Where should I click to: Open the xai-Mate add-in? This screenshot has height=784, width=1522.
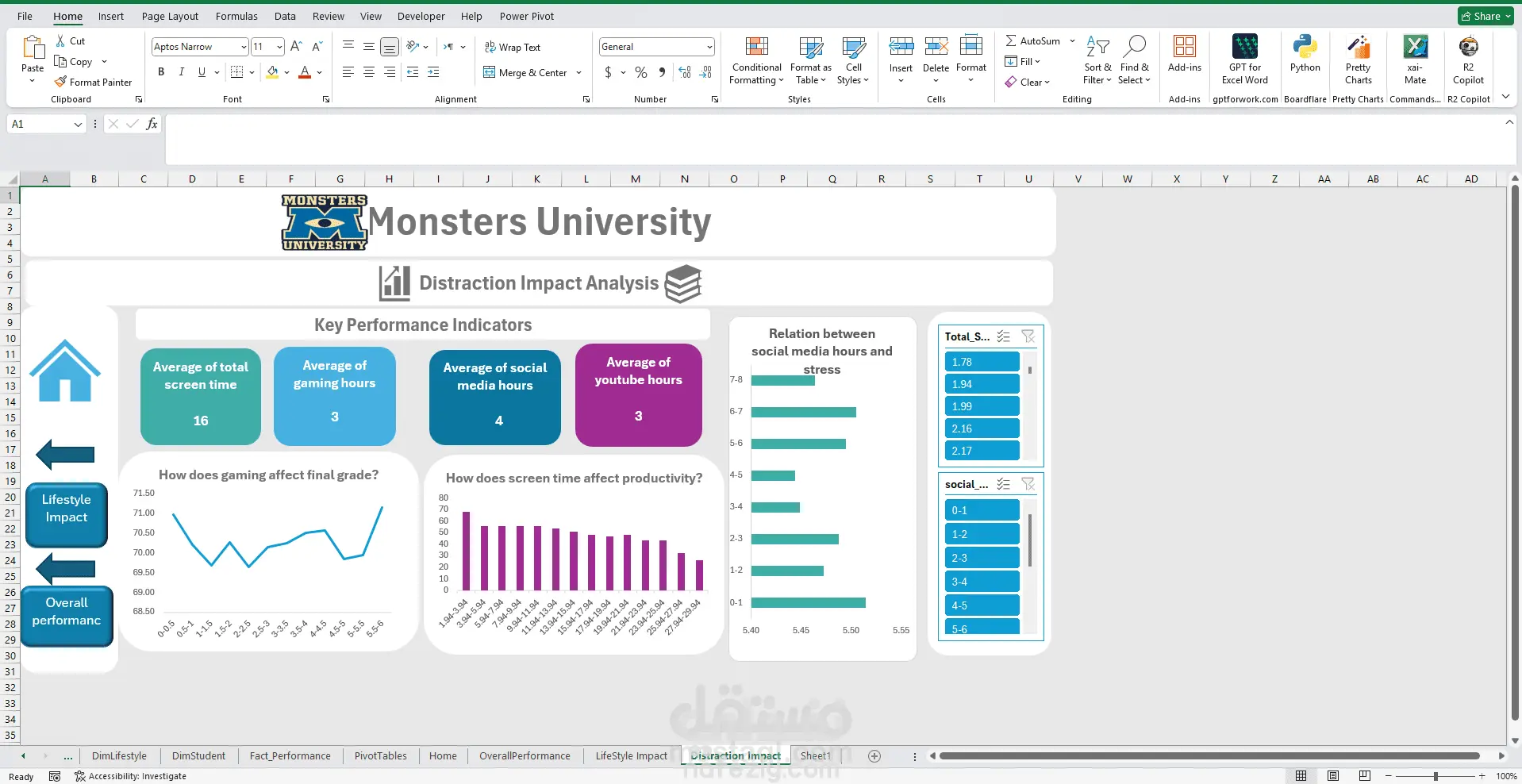tap(1415, 60)
